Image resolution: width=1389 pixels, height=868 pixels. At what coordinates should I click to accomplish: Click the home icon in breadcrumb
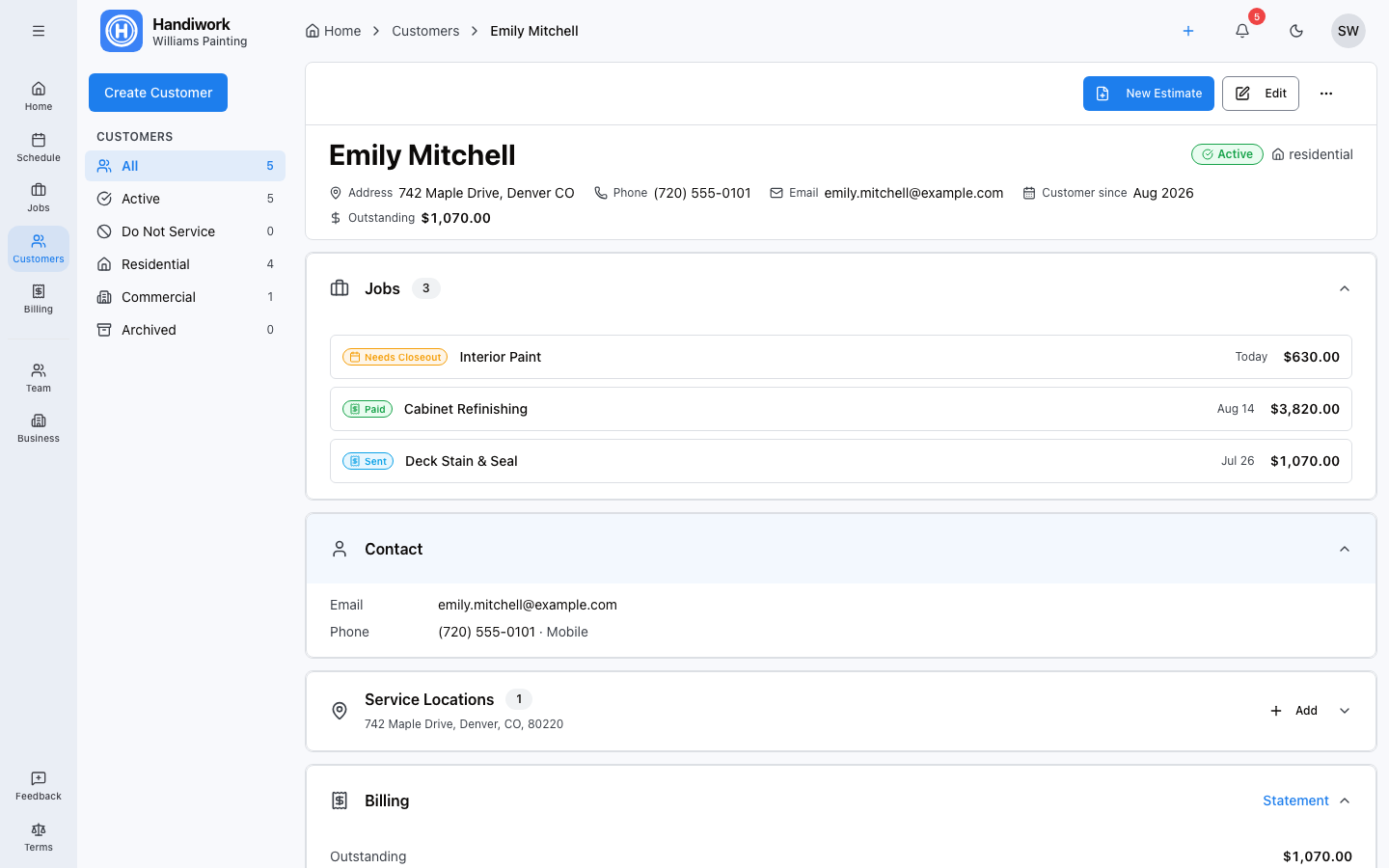(313, 31)
